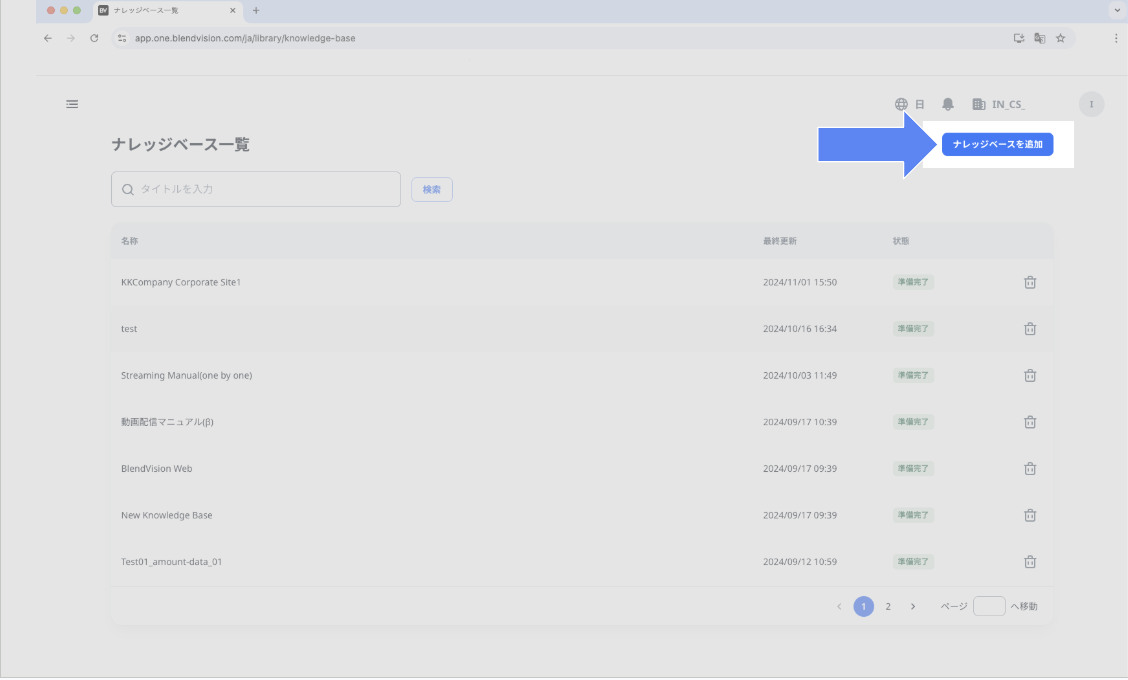Open Test01_amount-data_01 row
1128x680 pixels.
point(582,562)
